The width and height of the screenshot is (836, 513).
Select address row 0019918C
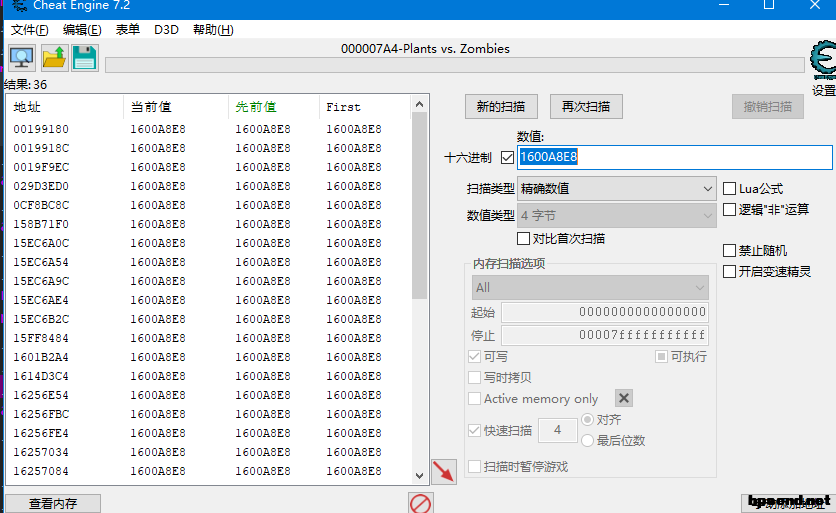[210, 148]
